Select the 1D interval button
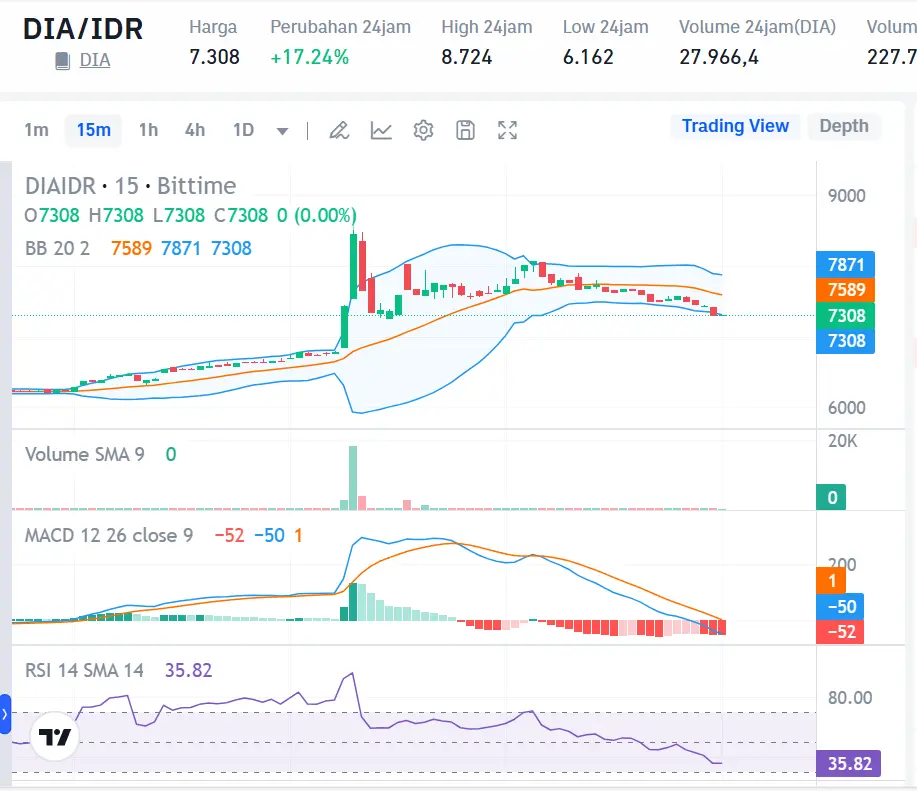Screen dimensions: 917x791 [x=242, y=130]
